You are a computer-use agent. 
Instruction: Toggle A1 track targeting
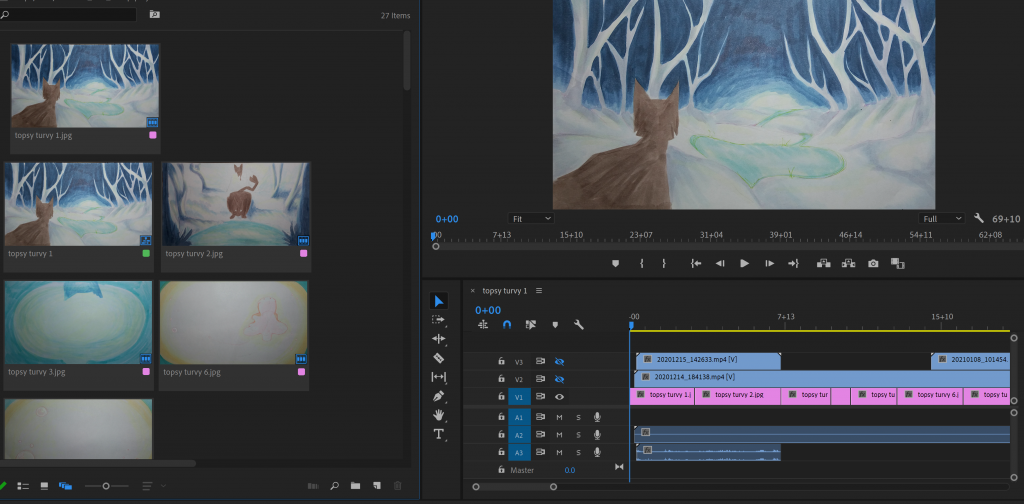pos(519,417)
